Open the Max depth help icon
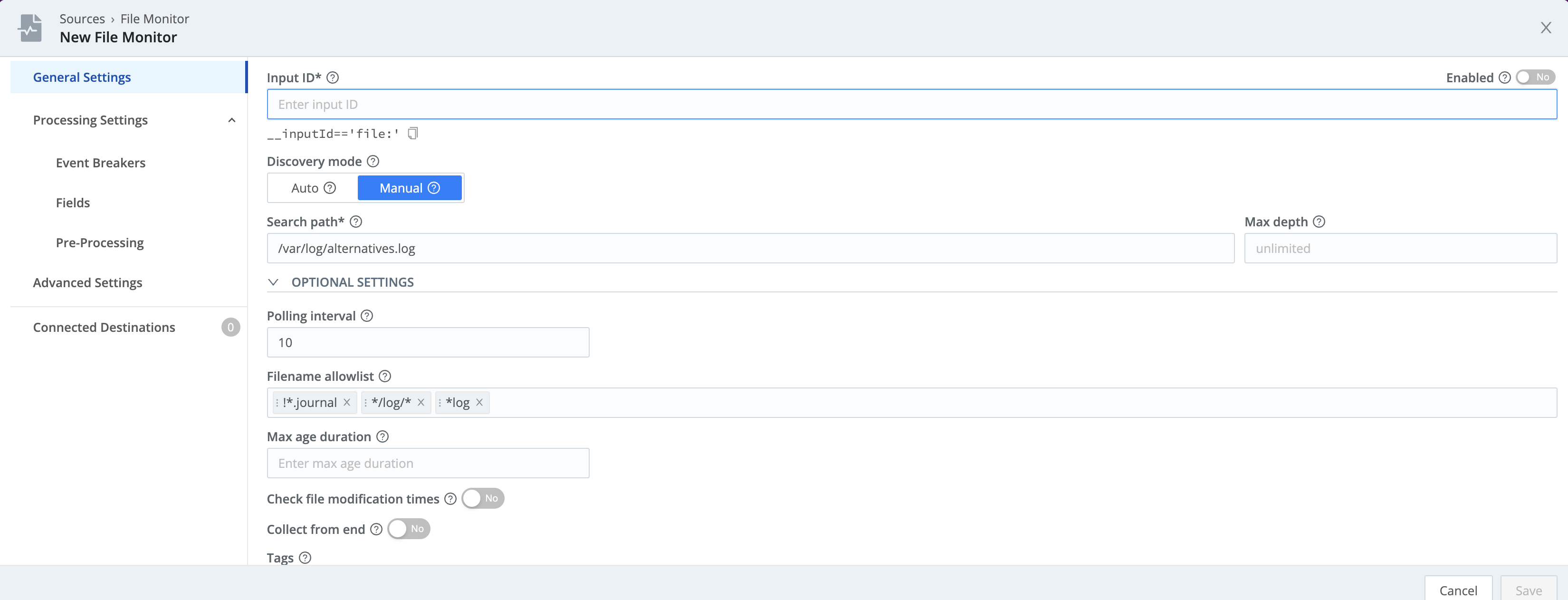The height and width of the screenshot is (600, 1568). (1319, 221)
